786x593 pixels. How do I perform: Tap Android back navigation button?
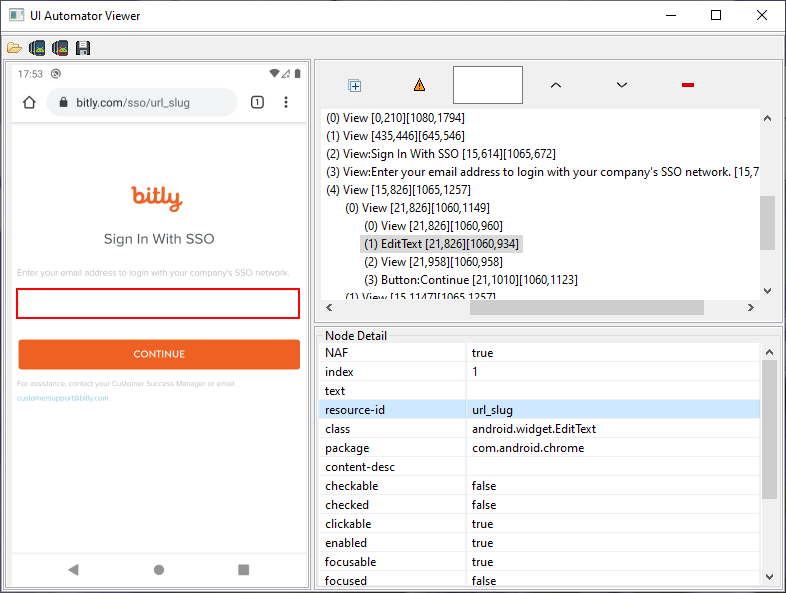[x=74, y=569]
